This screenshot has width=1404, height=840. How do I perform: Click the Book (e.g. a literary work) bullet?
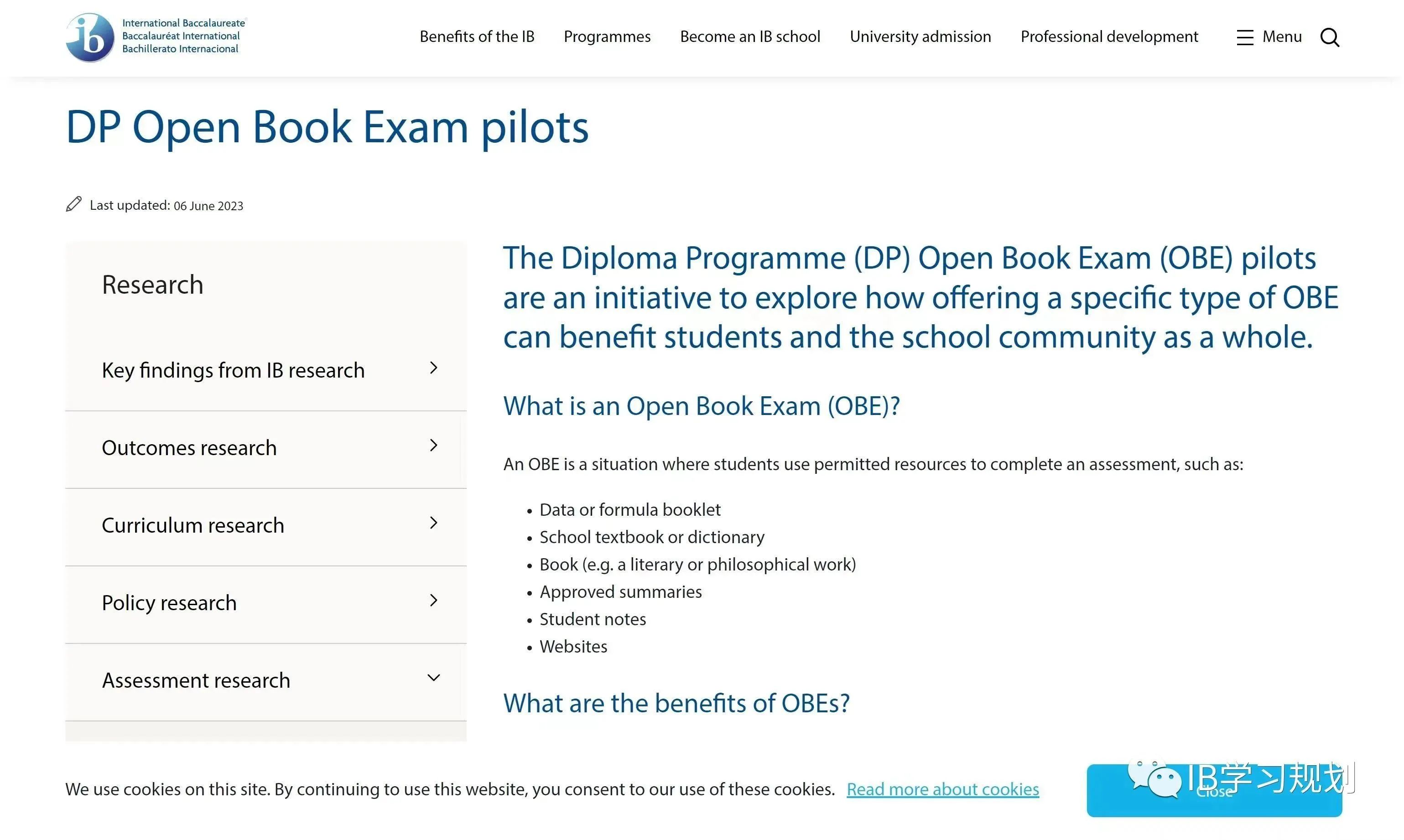click(x=697, y=565)
